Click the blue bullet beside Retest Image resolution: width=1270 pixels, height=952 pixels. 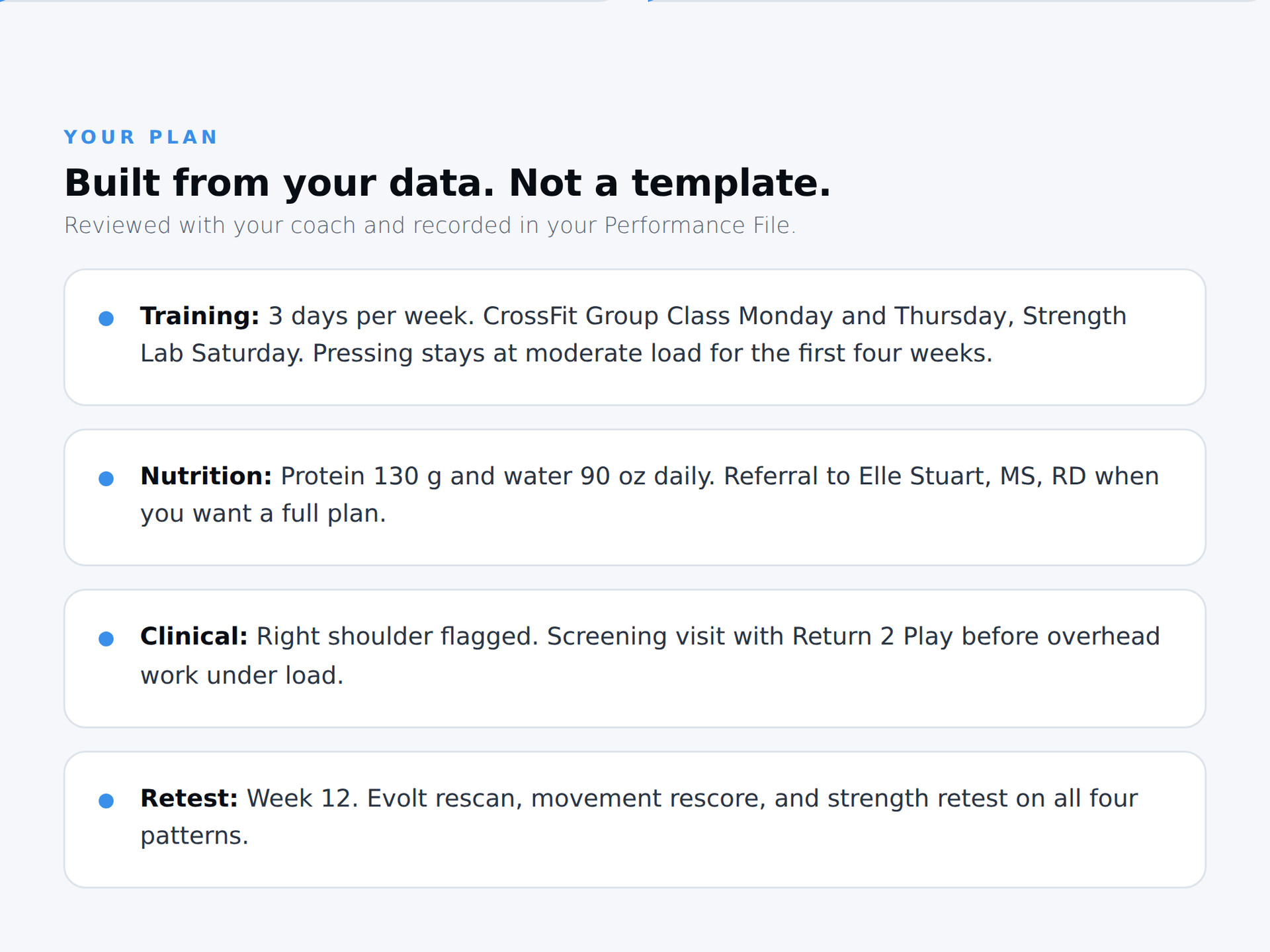point(106,801)
